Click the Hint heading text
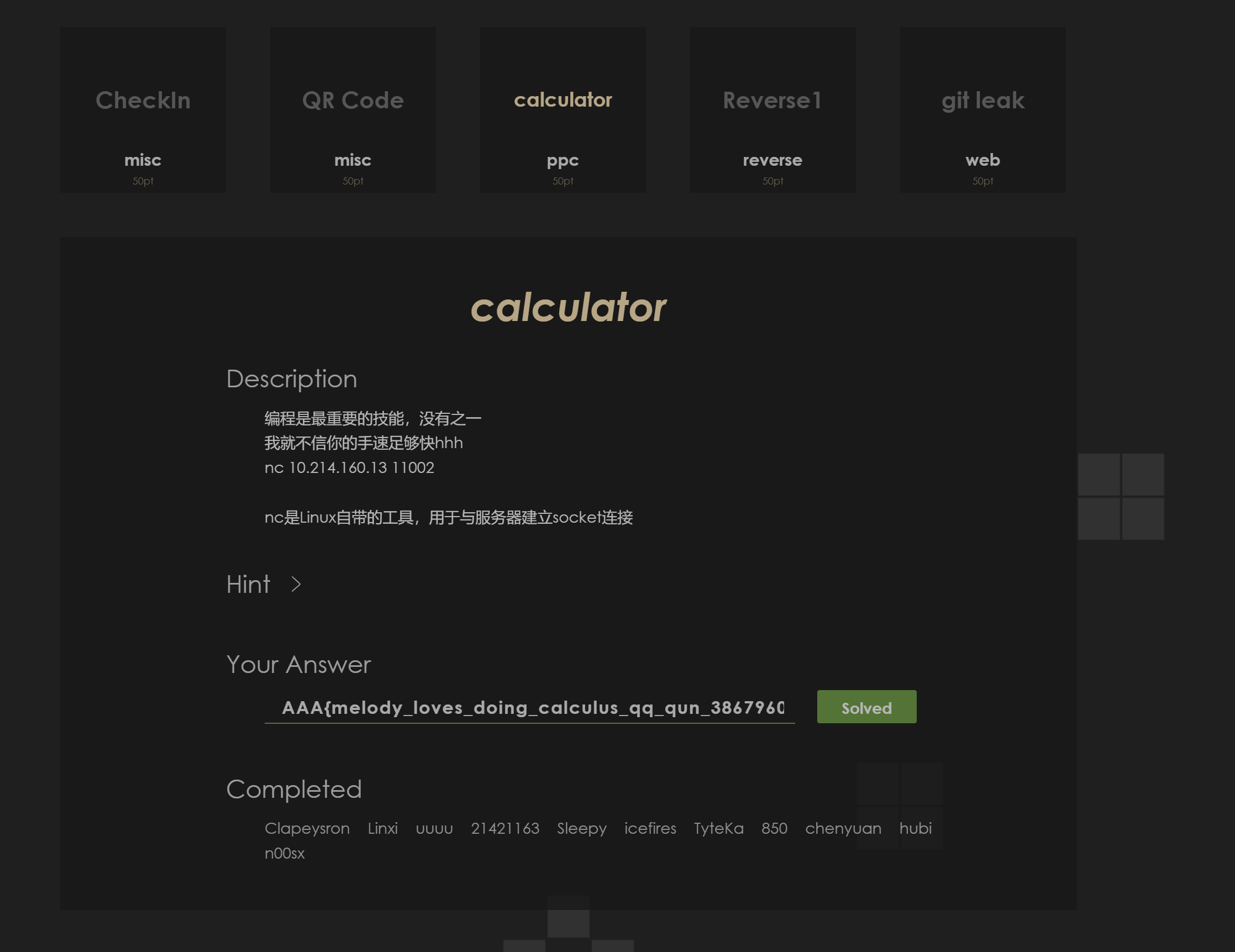This screenshot has width=1235, height=952. (x=248, y=584)
